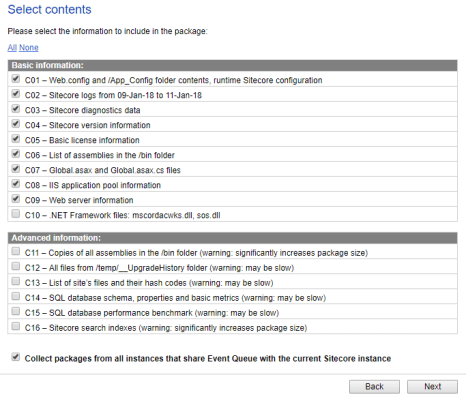Viewport: 466px width, 401px height.
Task: Enable C15 SQL database performance benchmark checkbox
Action: [16, 311]
